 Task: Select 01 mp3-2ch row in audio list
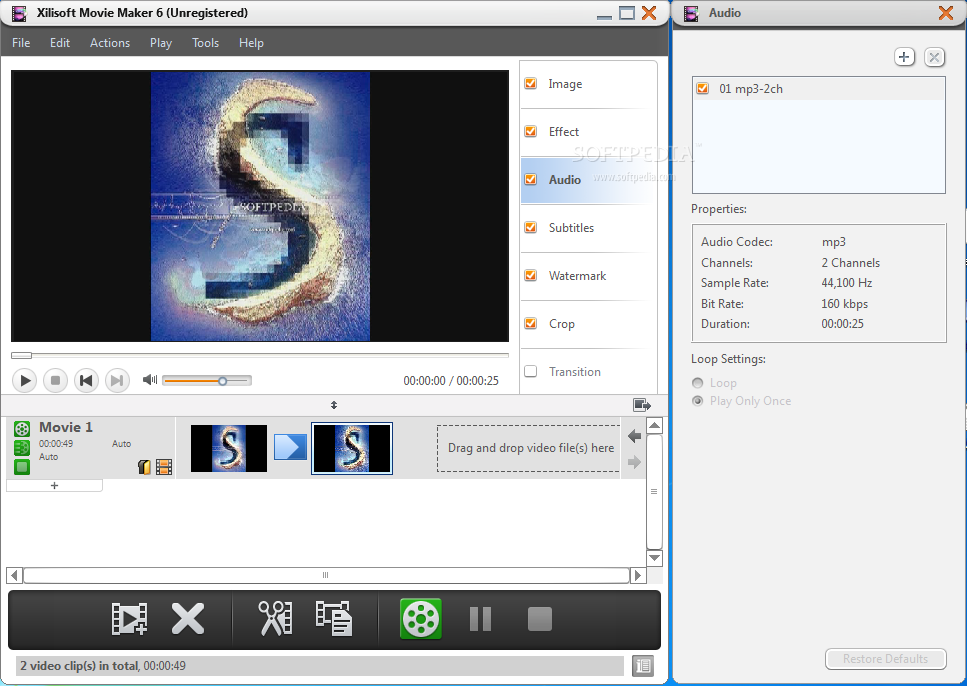coord(819,88)
